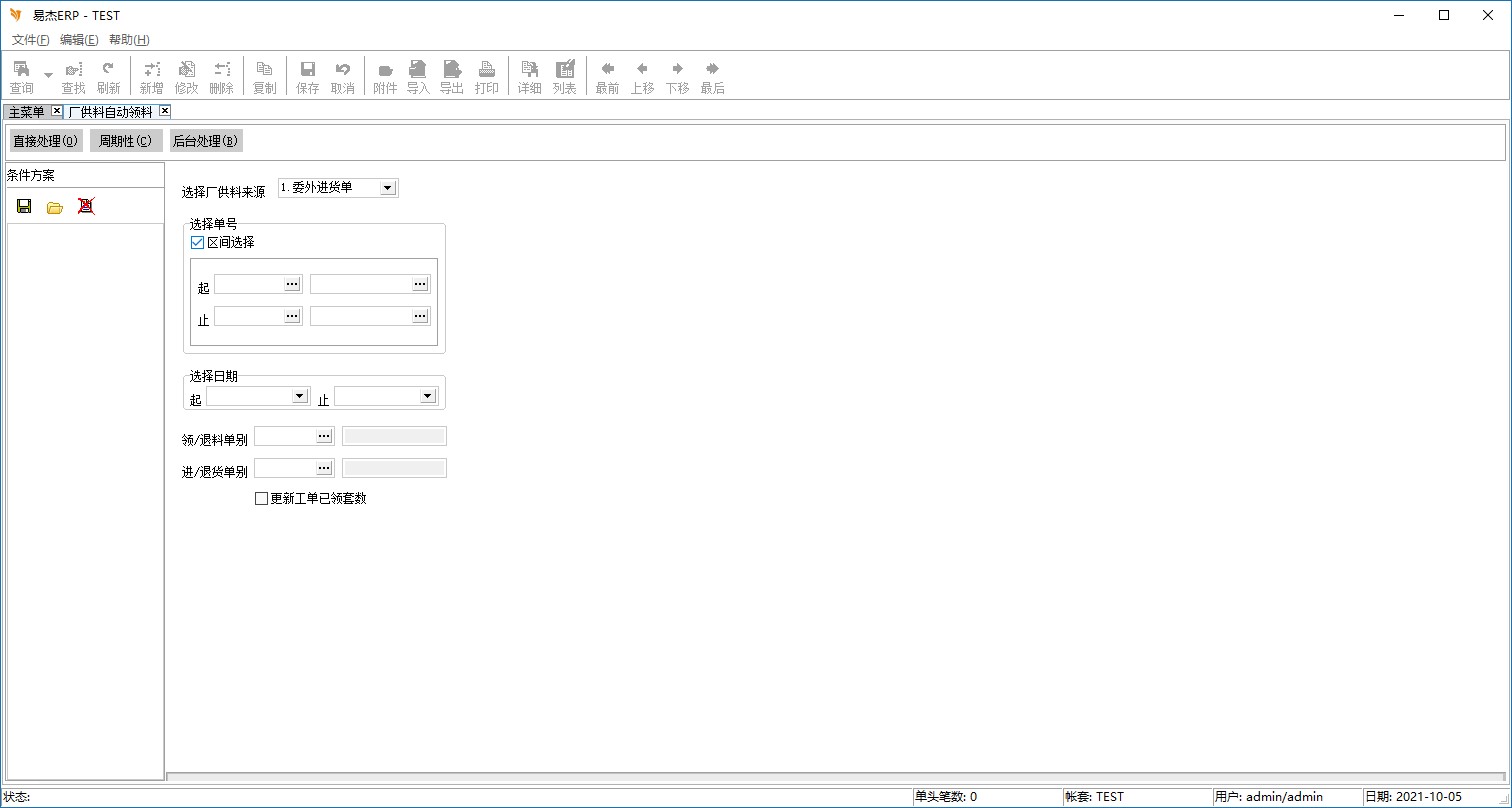The height and width of the screenshot is (808, 1512).
Task: Open the end date dropdown picker
Action: point(427,396)
